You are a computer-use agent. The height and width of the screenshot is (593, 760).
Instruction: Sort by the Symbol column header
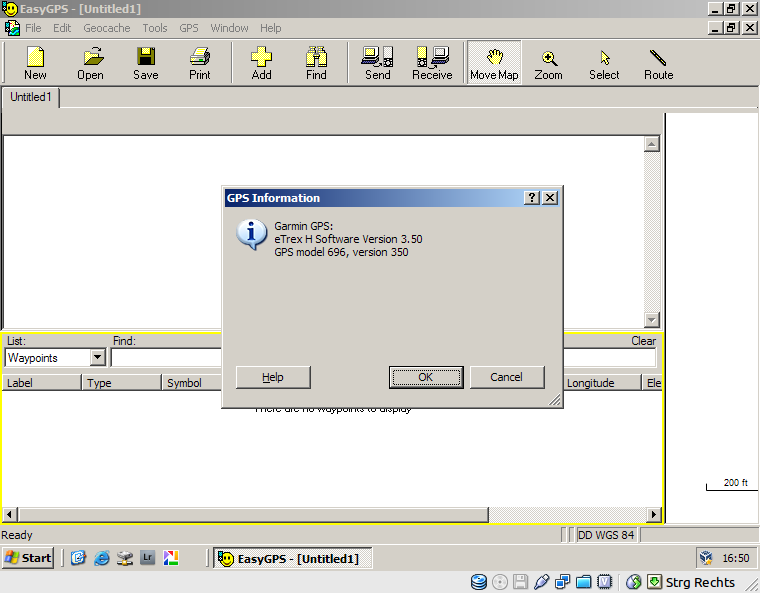click(x=191, y=383)
